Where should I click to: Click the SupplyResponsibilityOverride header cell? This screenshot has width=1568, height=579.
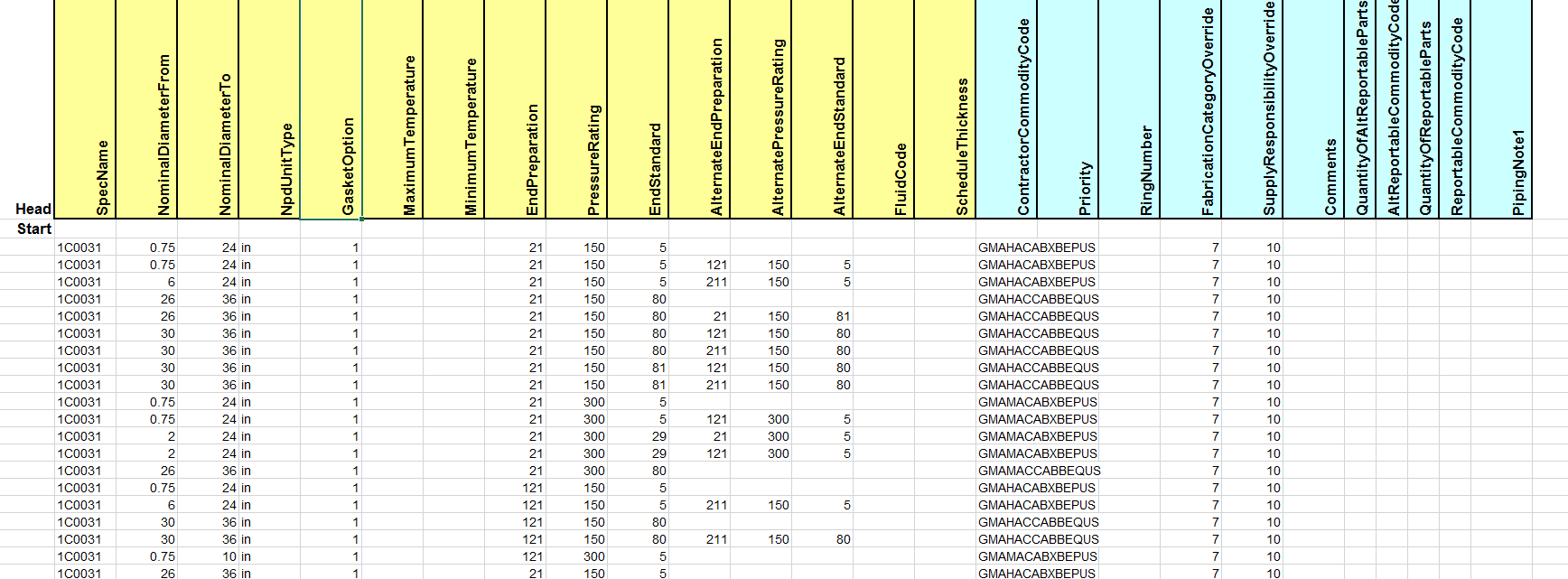click(x=1252, y=108)
